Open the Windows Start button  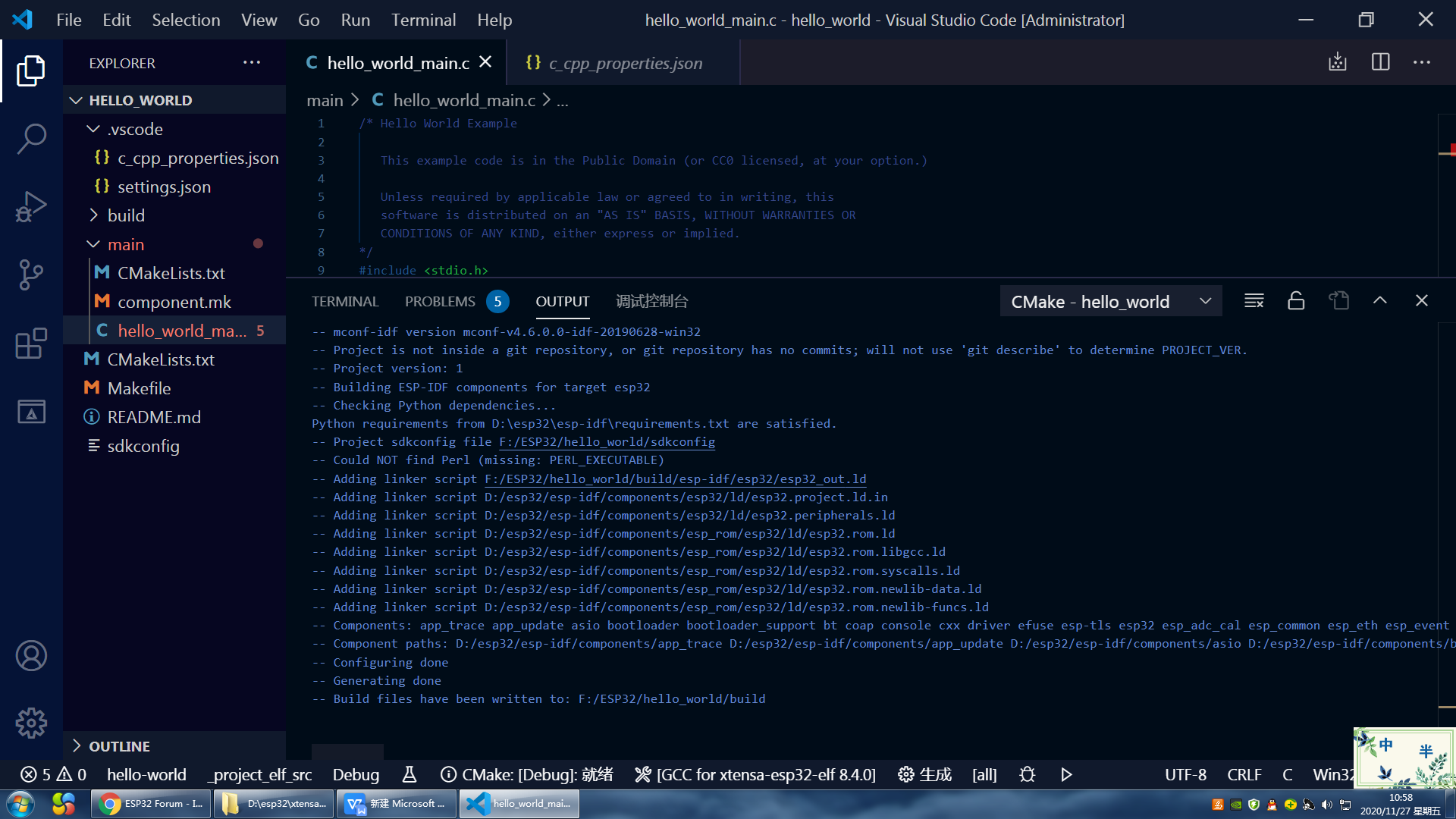tap(21, 804)
